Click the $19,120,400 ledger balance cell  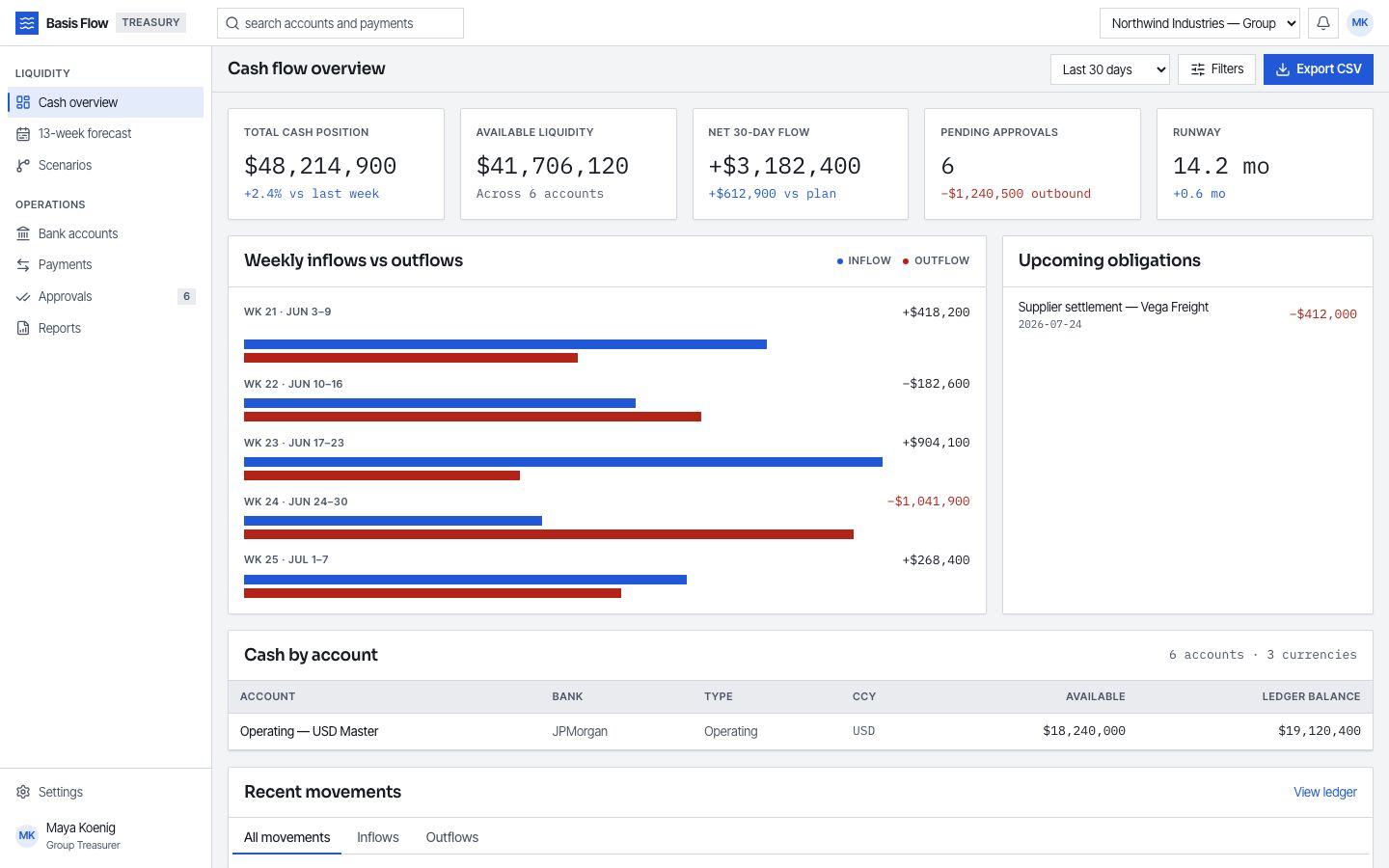(x=1320, y=731)
